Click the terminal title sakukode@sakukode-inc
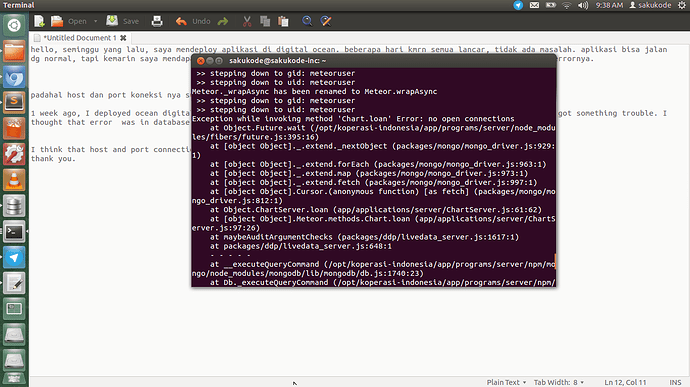 click(277, 61)
